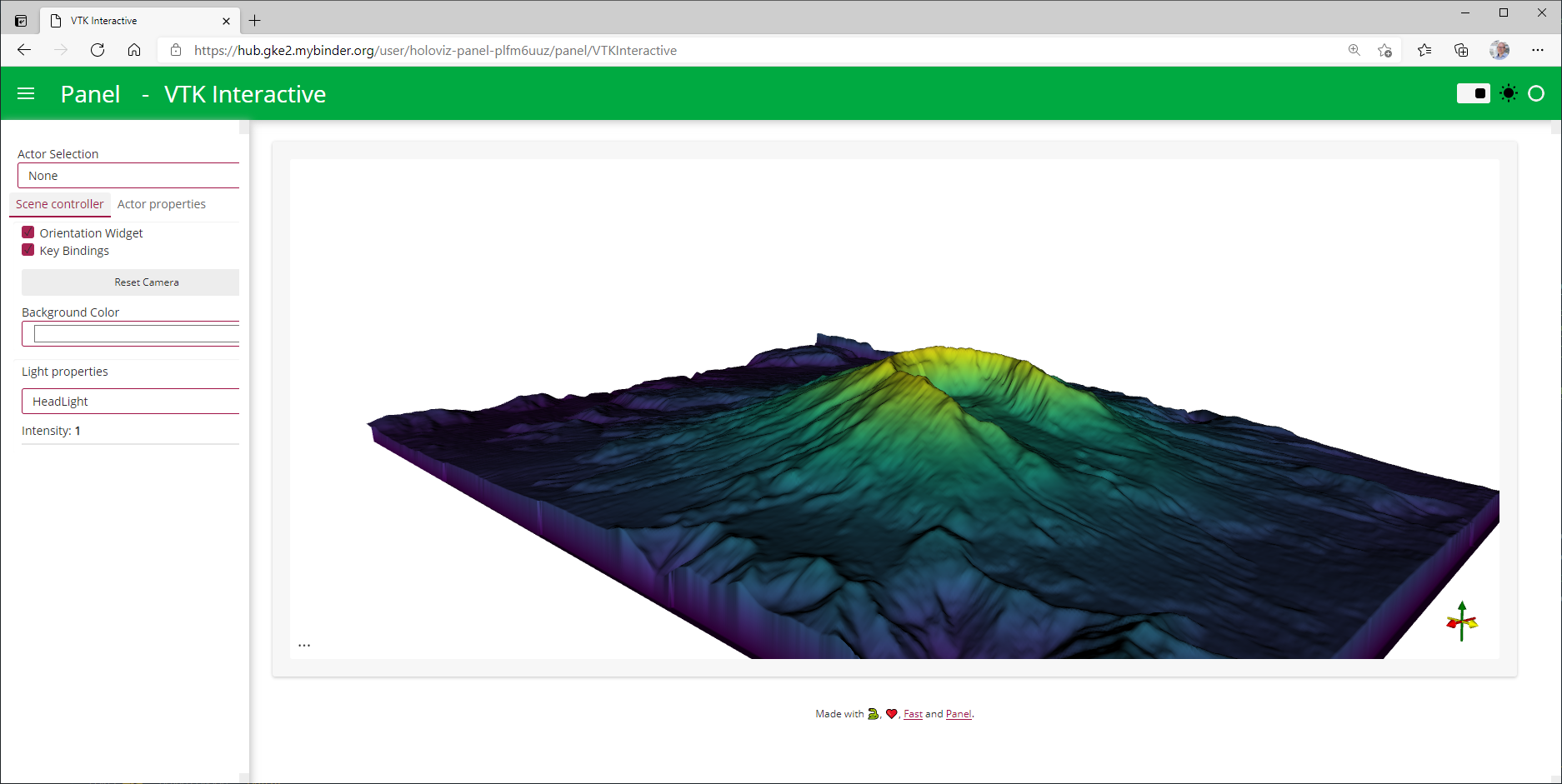This screenshot has width=1562, height=784.
Task: Reload the browser page
Action: pos(98,50)
